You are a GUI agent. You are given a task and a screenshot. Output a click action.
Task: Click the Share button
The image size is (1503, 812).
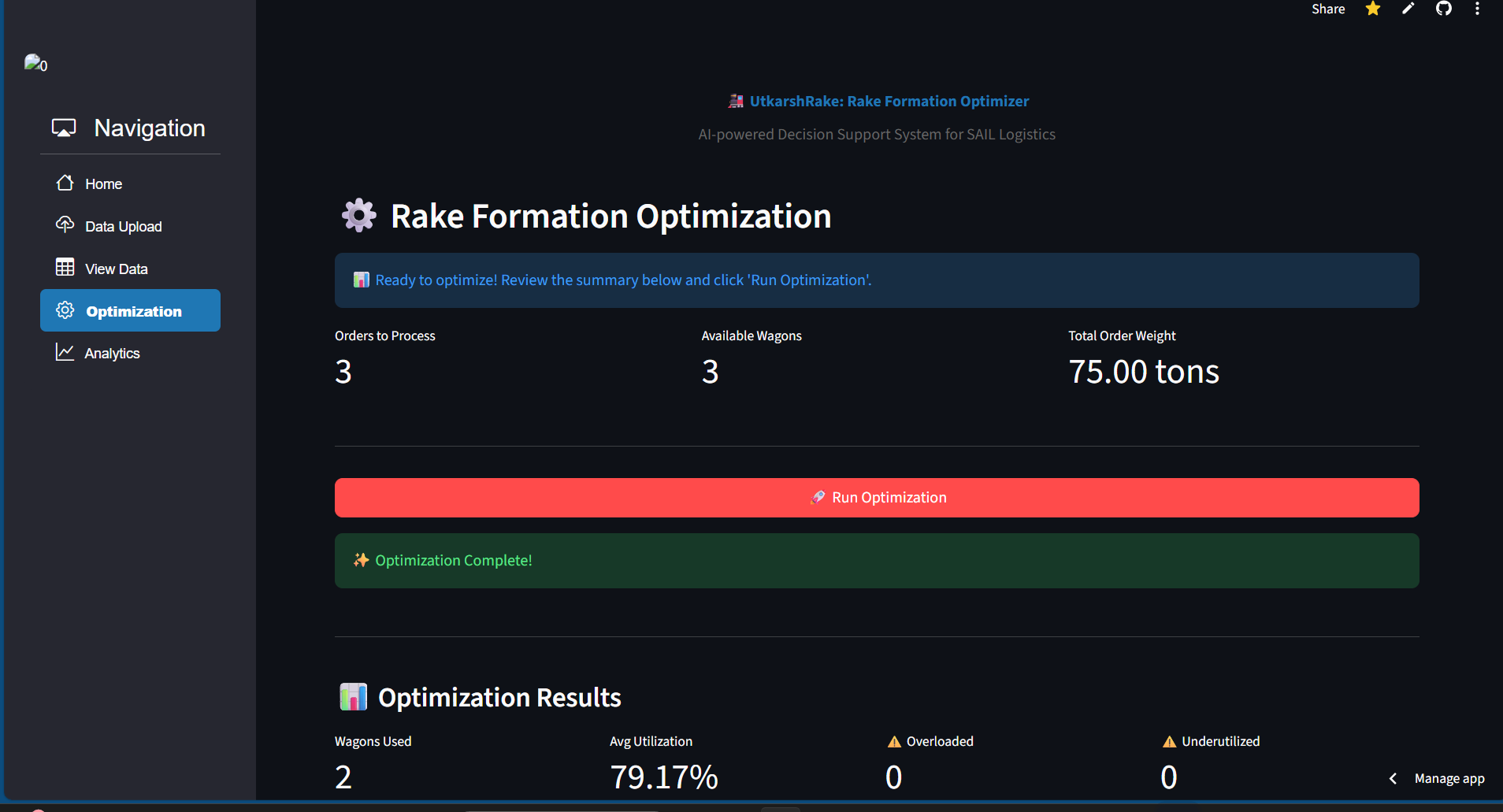pos(1328,9)
